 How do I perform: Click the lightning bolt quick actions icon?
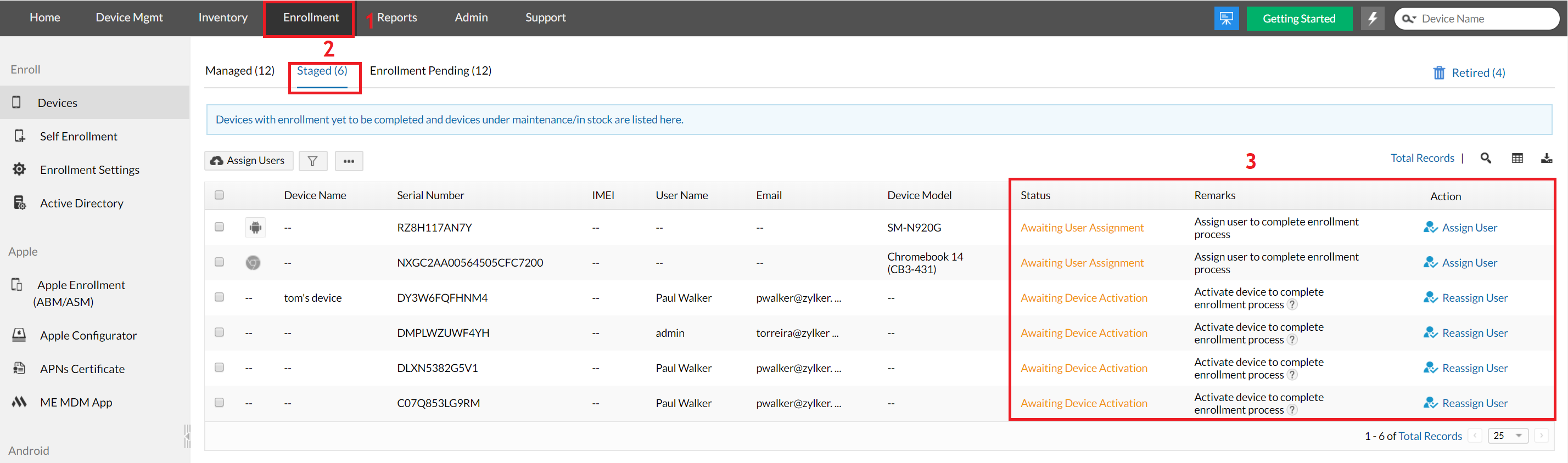(1372, 18)
